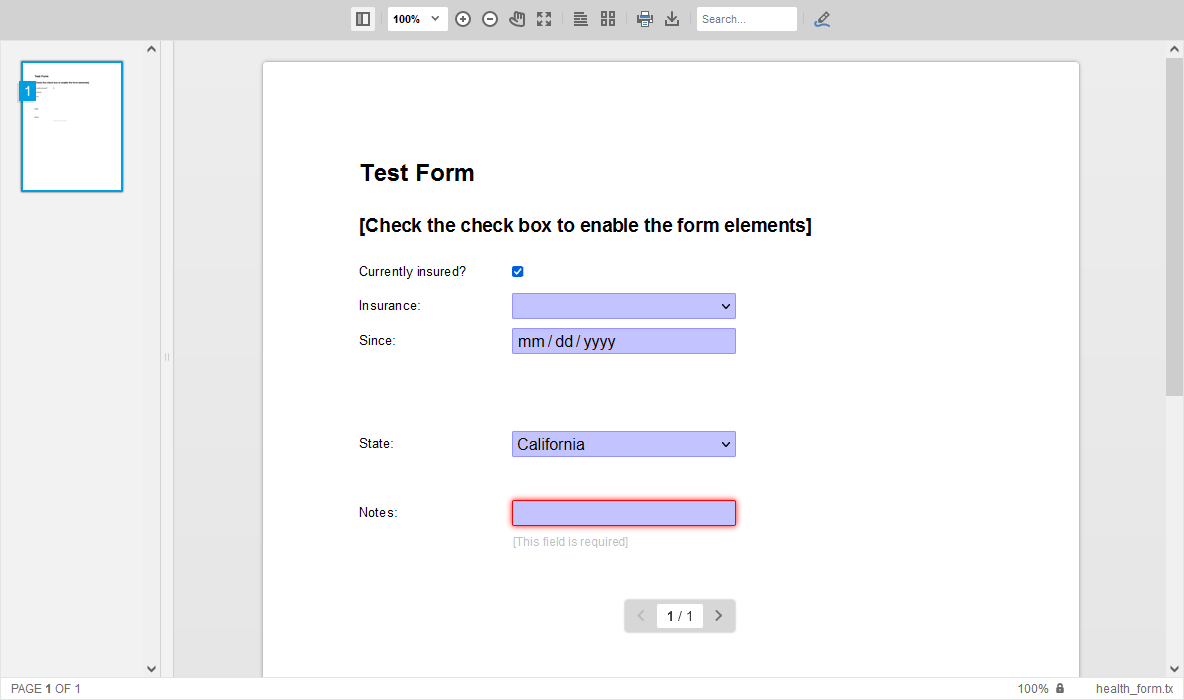Enter full screen mode
1184x700 pixels.
(544, 19)
